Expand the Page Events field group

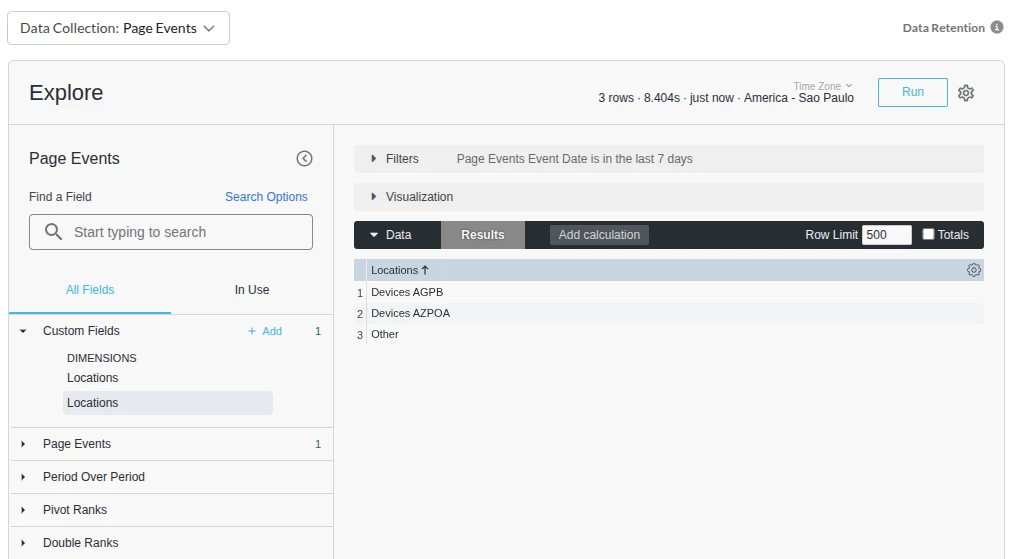click(23, 444)
